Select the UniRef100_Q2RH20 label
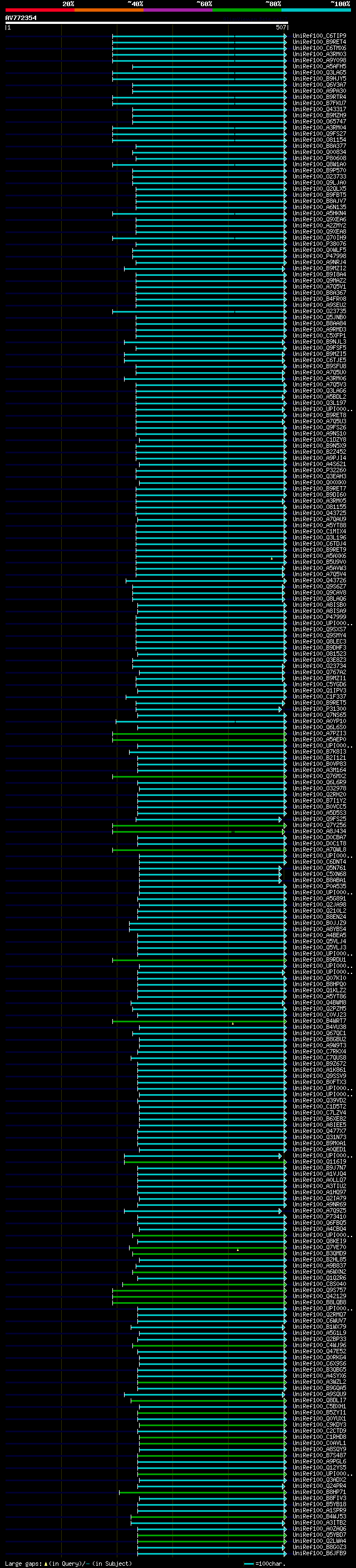 pyautogui.click(x=319, y=794)
